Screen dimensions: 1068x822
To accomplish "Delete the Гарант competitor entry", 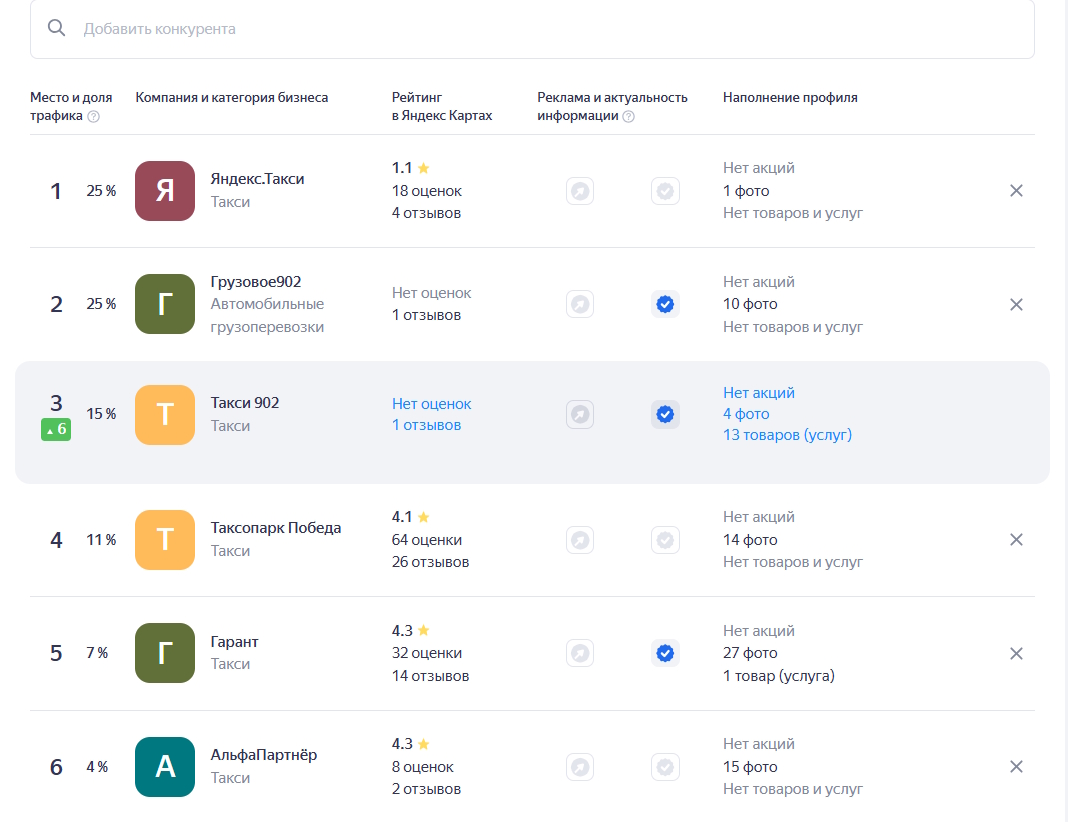I will (x=1016, y=654).
